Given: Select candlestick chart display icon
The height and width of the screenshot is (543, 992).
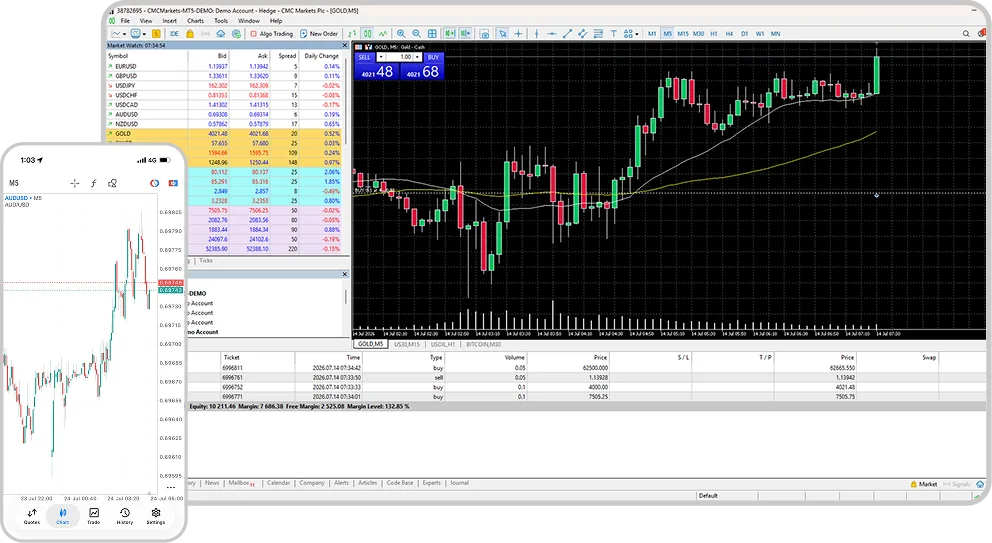Looking at the screenshot, I should pos(368,34).
